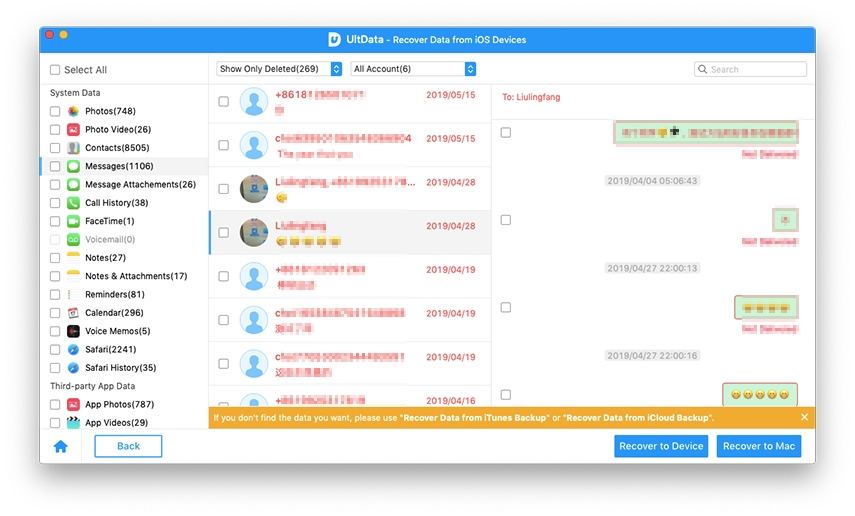Click the emoji message bubble at bottom

click(760, 394)
